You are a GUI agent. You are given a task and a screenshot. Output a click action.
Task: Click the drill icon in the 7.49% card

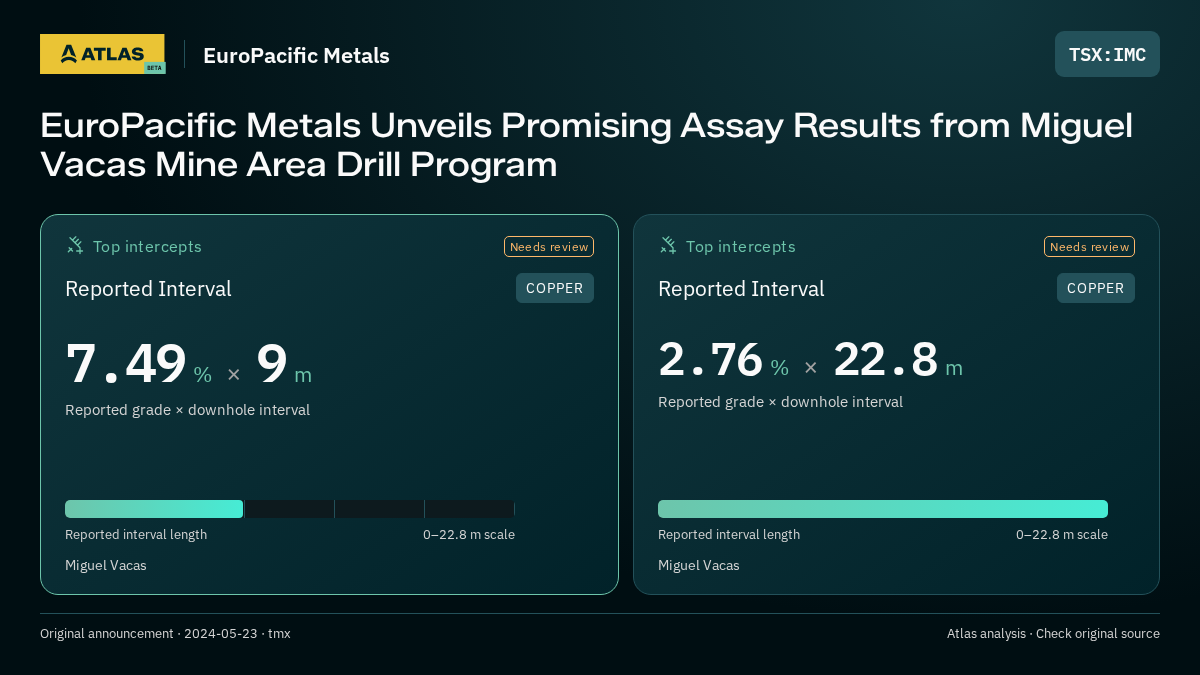75,245
